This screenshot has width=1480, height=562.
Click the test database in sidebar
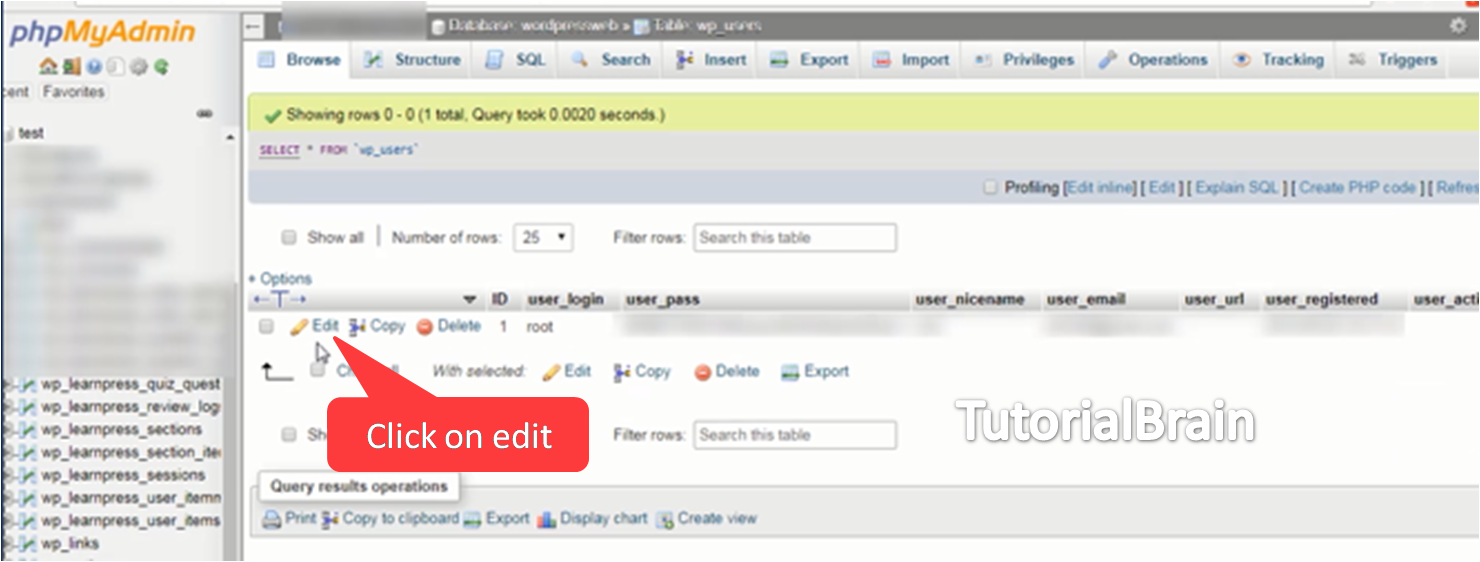click(x=31, y=133)
